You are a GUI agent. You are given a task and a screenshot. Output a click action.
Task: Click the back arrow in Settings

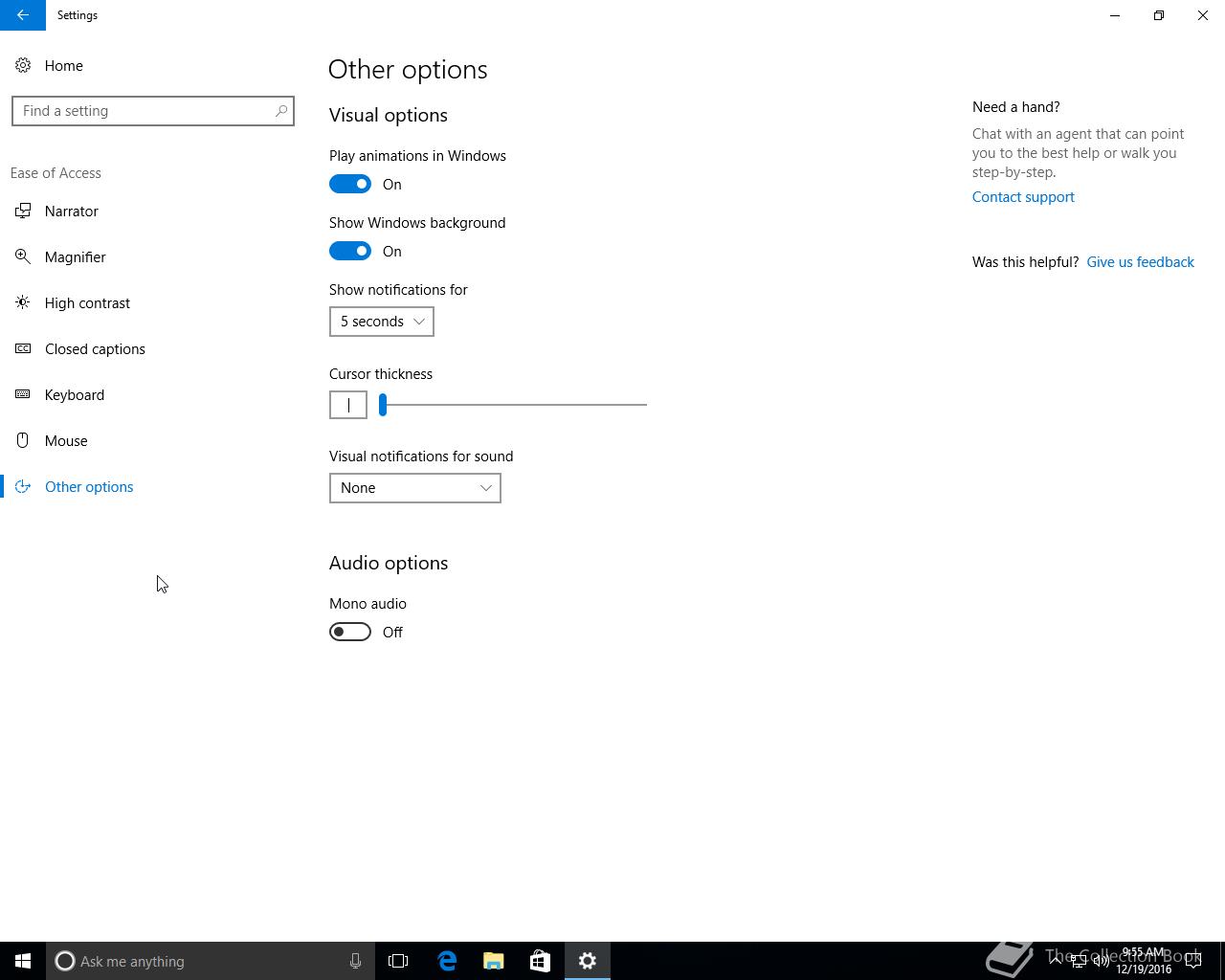click(x=23, y=15)
